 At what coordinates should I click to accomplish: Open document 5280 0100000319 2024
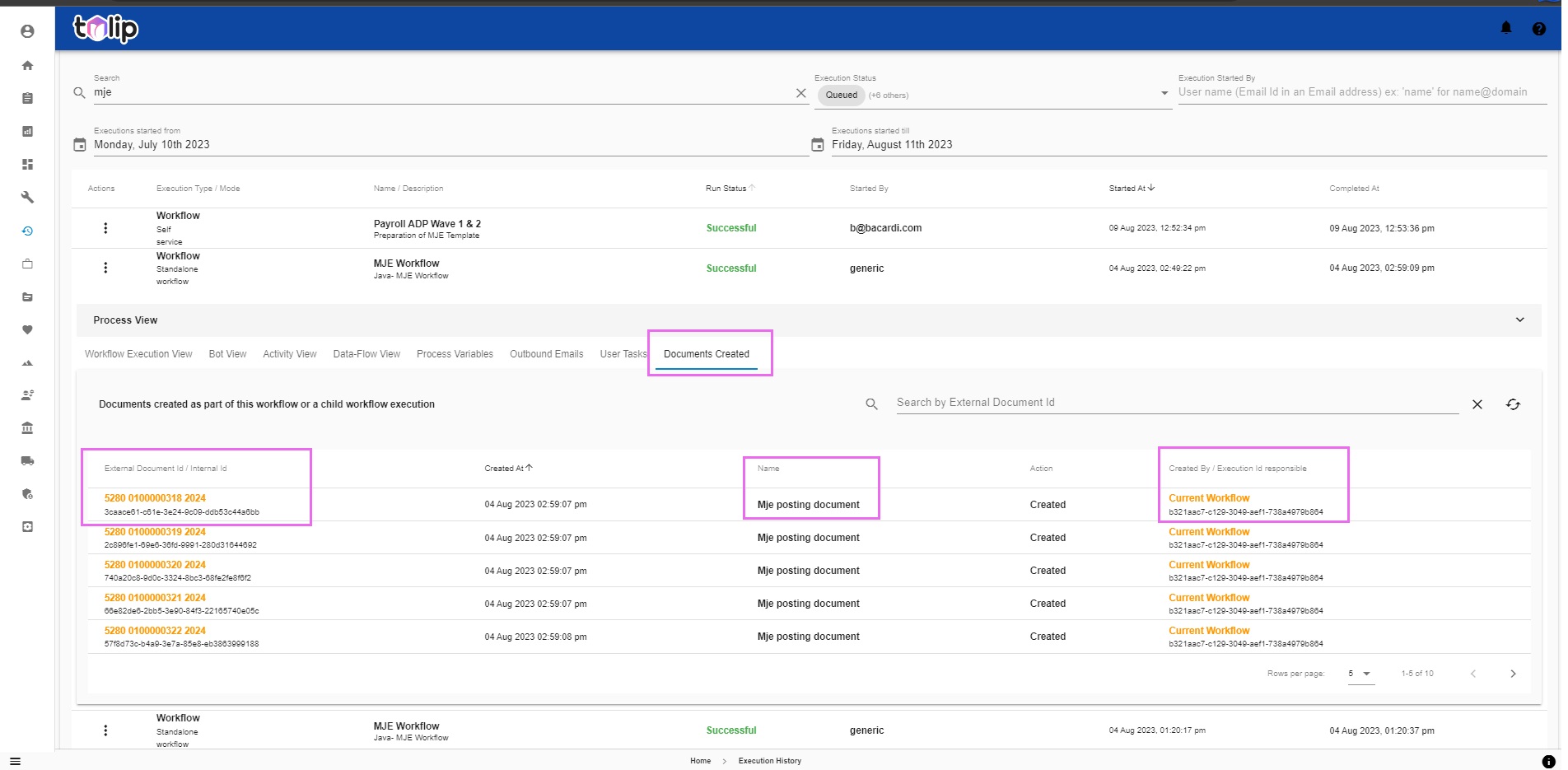(155, 532)
